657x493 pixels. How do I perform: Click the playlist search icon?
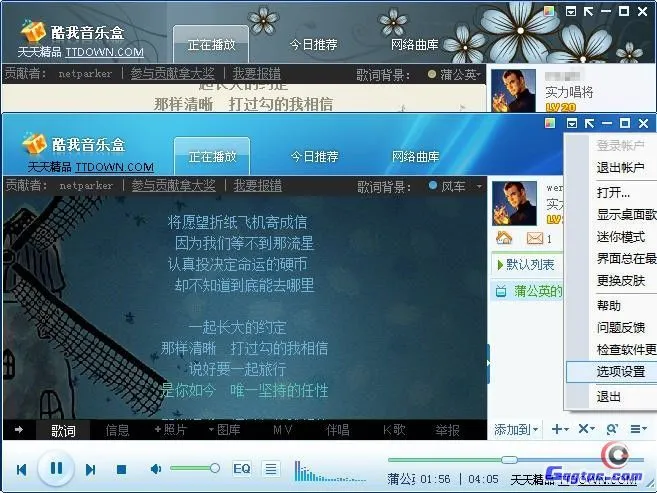612,429
